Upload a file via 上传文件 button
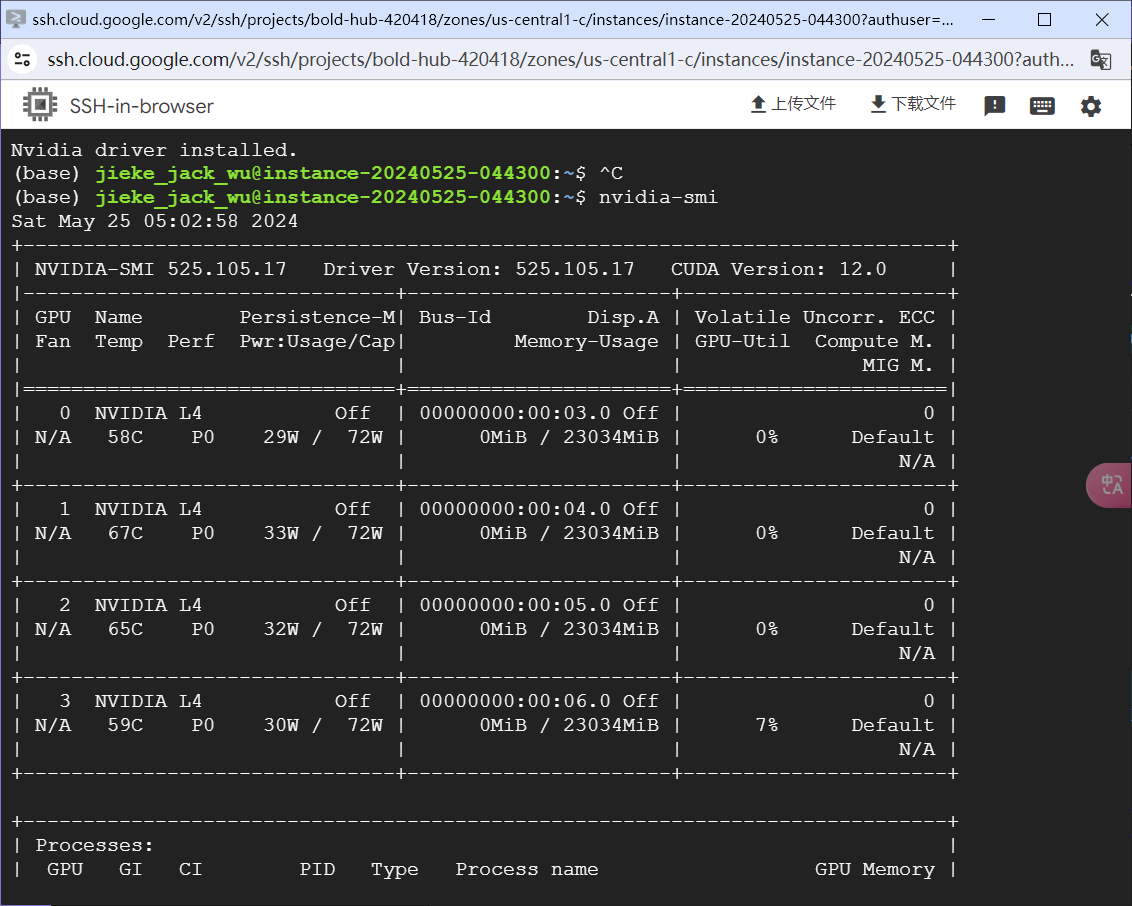This screenshot has width=1132, height=906. tap(793, 105)
